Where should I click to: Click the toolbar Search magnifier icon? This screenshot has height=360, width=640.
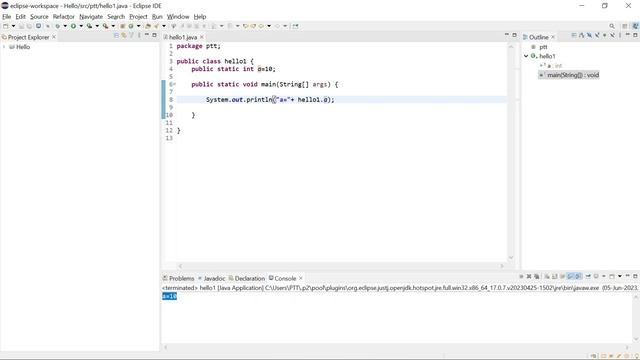click(x=612, y=26)
